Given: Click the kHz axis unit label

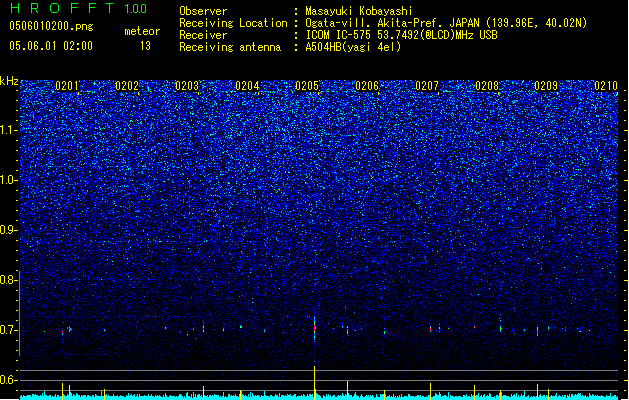Looking at the screenshot, I should (x=9, y=81).
